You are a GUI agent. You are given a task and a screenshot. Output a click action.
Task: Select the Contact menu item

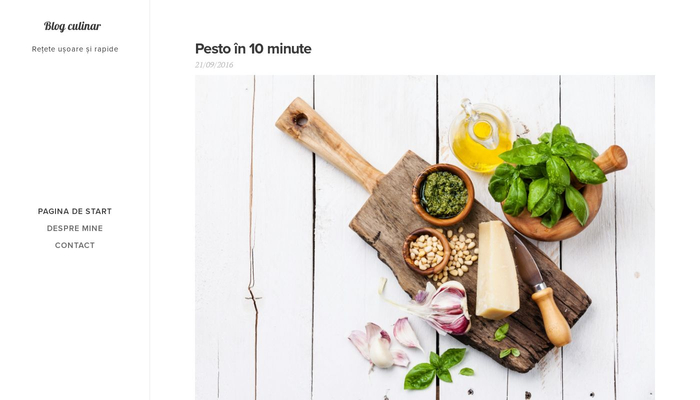75,245
